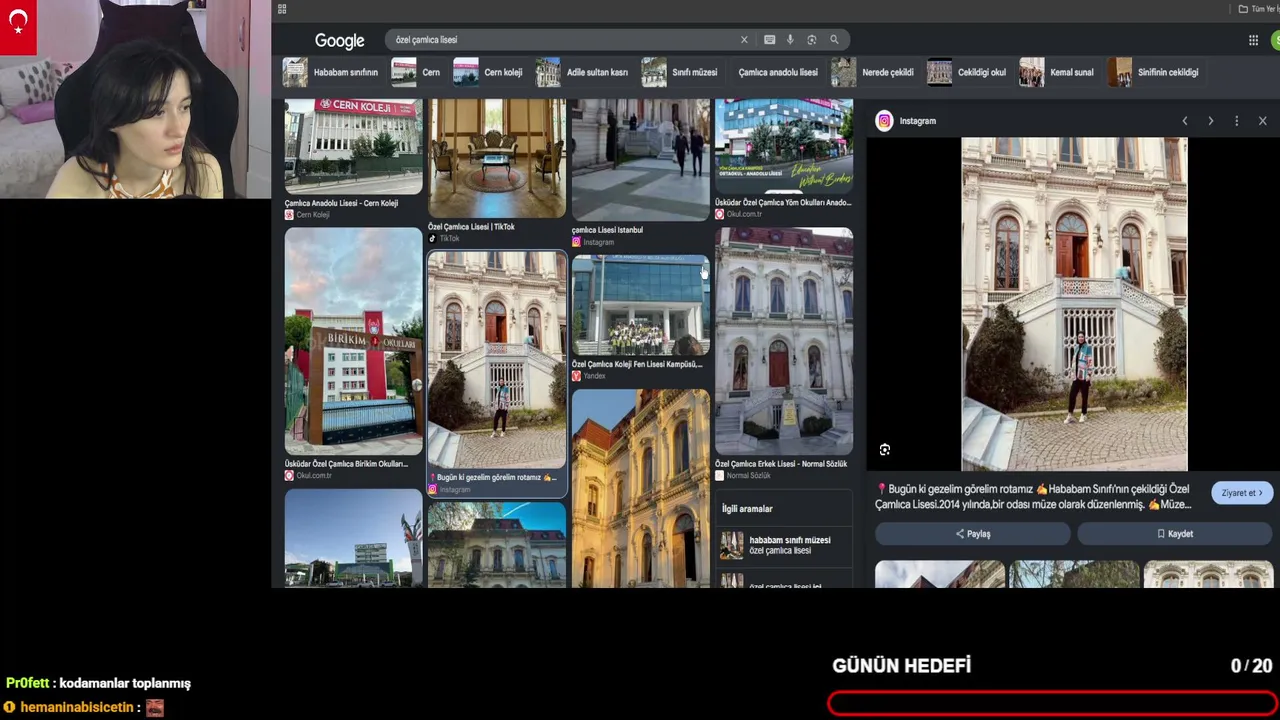1280x720 pixels.
Task: Select the 'Cekildigi okul' filter chip
Action: pos(969,72)
